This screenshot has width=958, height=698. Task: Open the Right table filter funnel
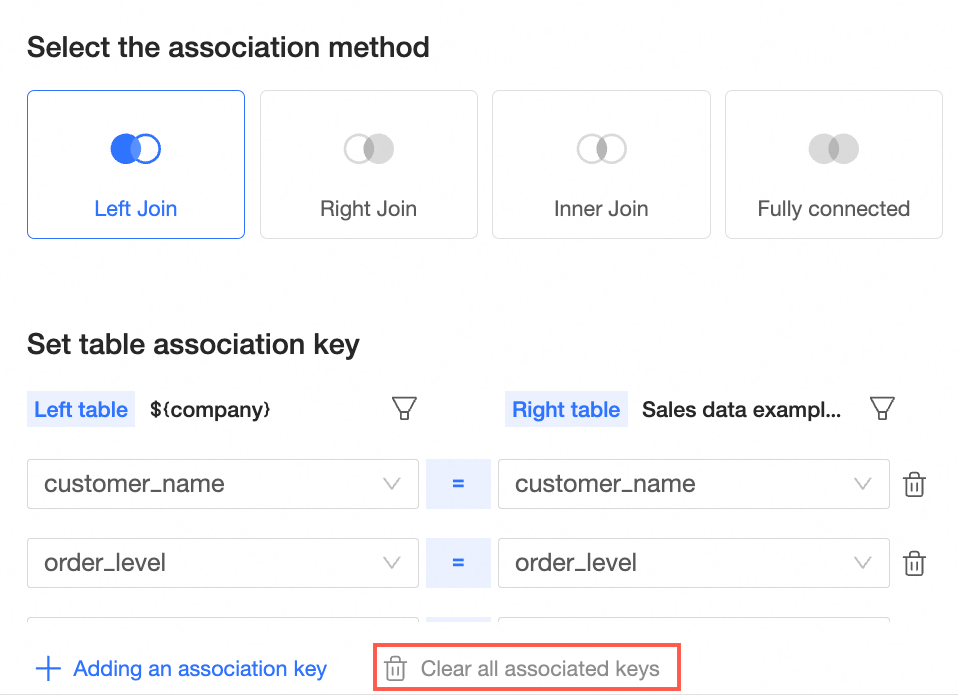[x=882, y=408]
